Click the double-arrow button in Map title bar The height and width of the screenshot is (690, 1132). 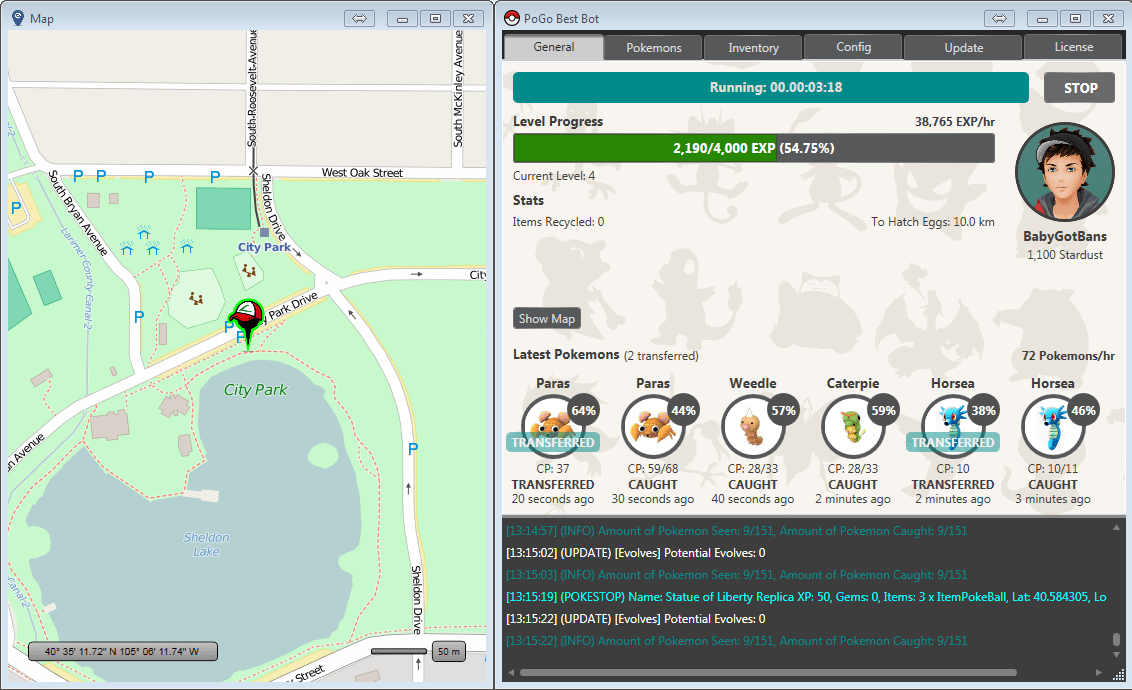360,19
